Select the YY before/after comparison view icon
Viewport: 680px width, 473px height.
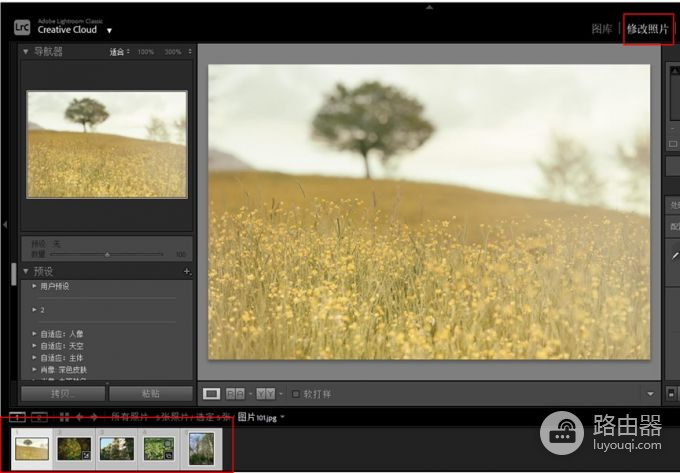pyautogui.click(x=265, y=394)
